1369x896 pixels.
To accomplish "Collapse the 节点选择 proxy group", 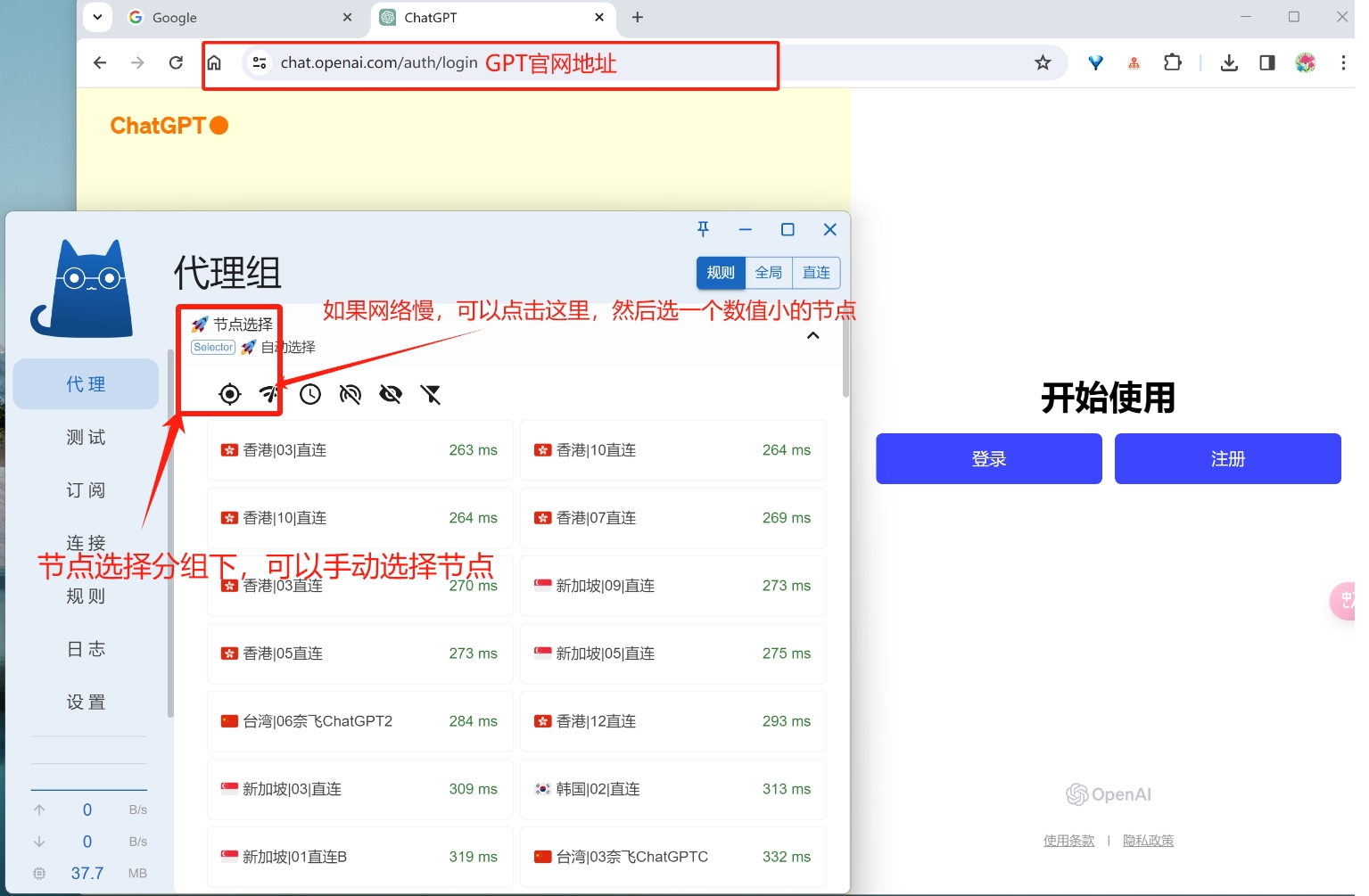I will 813,336.
